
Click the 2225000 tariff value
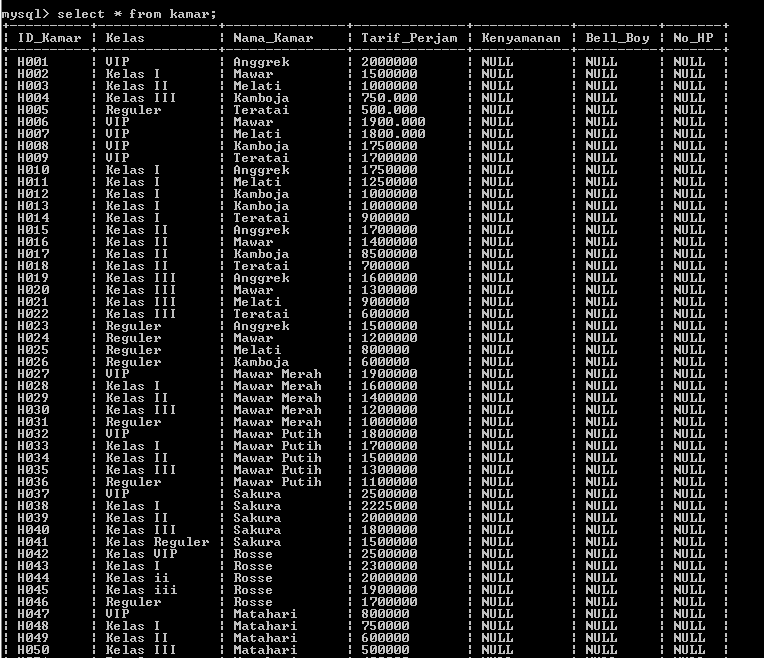click(x=389, y=506)
